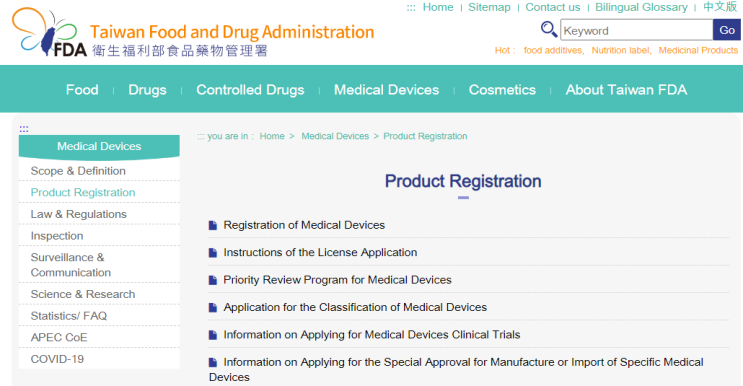Screen dimensions: 743x386
Task: Open Instructions of the License Application
Action: tap(320, 253)
